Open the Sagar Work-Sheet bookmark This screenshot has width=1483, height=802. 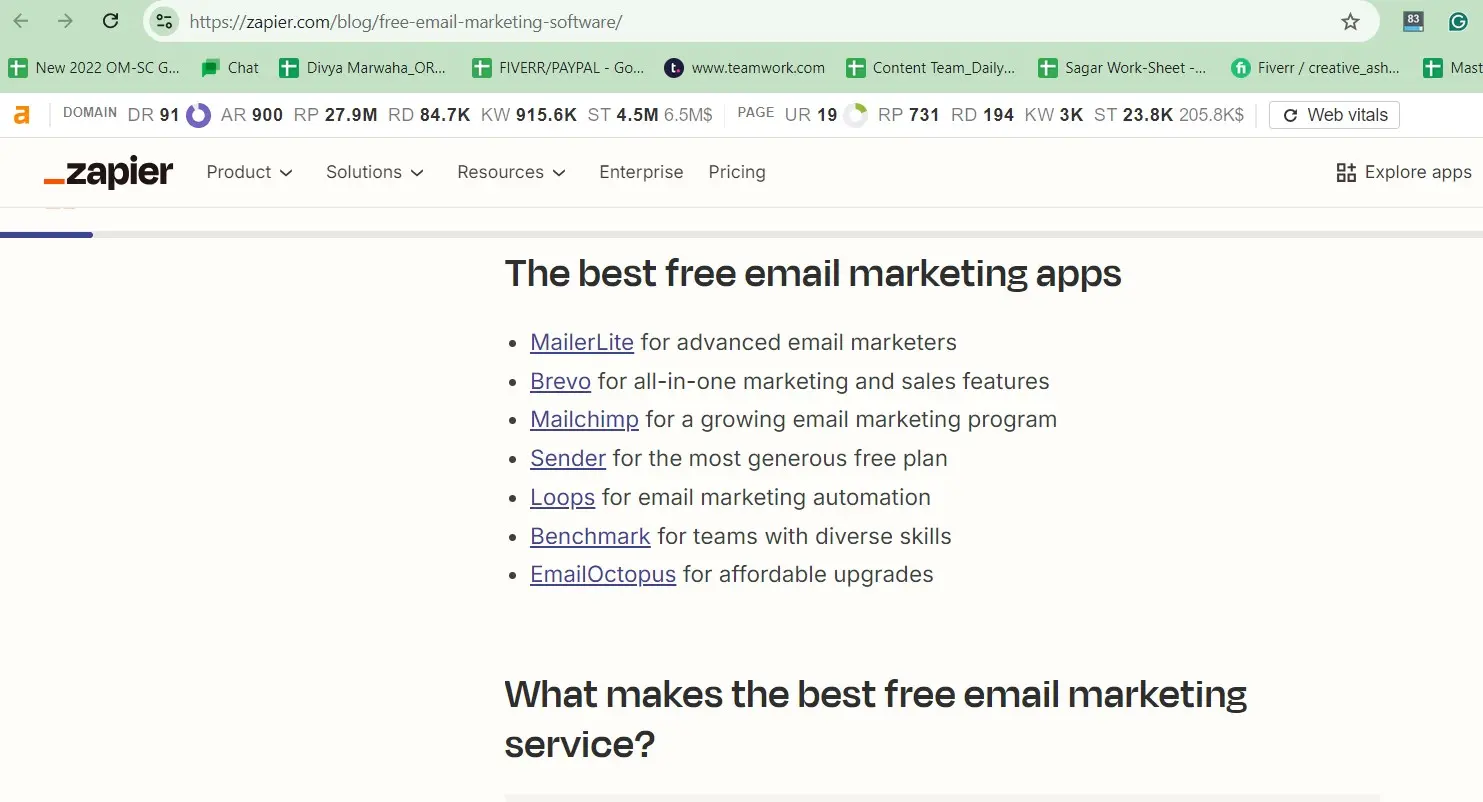click(1123, 68)
